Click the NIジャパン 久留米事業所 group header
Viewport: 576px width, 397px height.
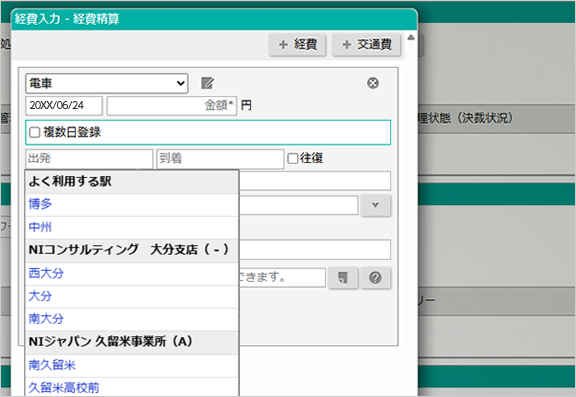tap(132, 342)
